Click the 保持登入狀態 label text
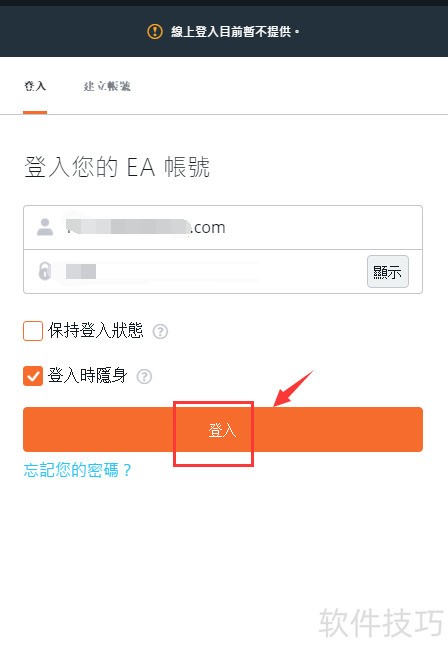Screen dimensions: 448x656 coord(96,331)
